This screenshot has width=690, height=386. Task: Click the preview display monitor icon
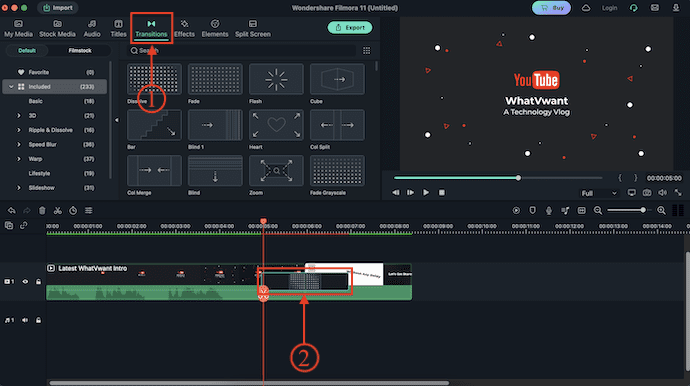[631, 193]
